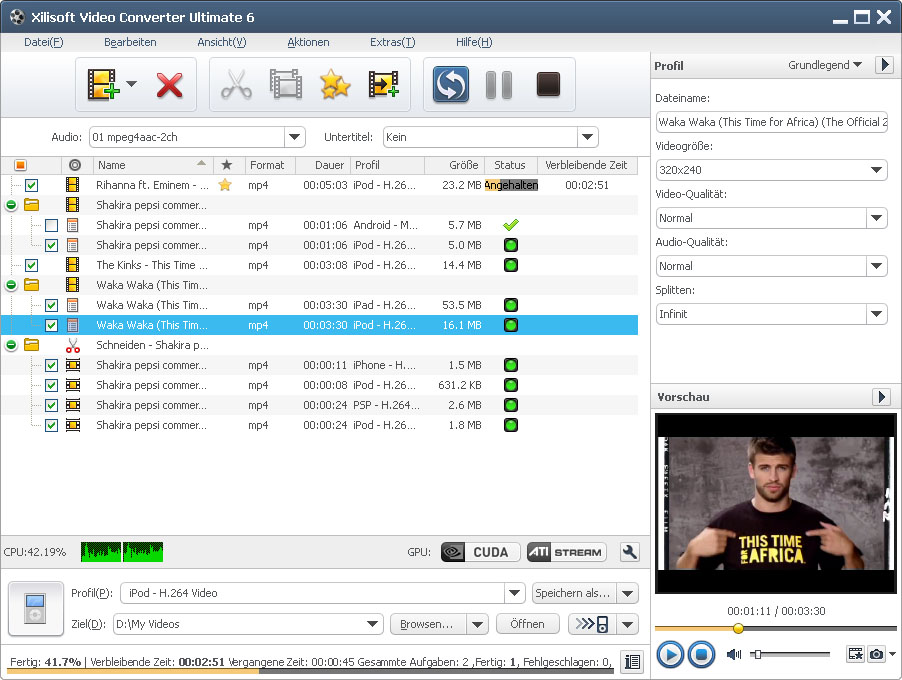Click the Add File filmstrip icon
The width and height of the screenshot is (902, 680).
click(x=103, y=85)
